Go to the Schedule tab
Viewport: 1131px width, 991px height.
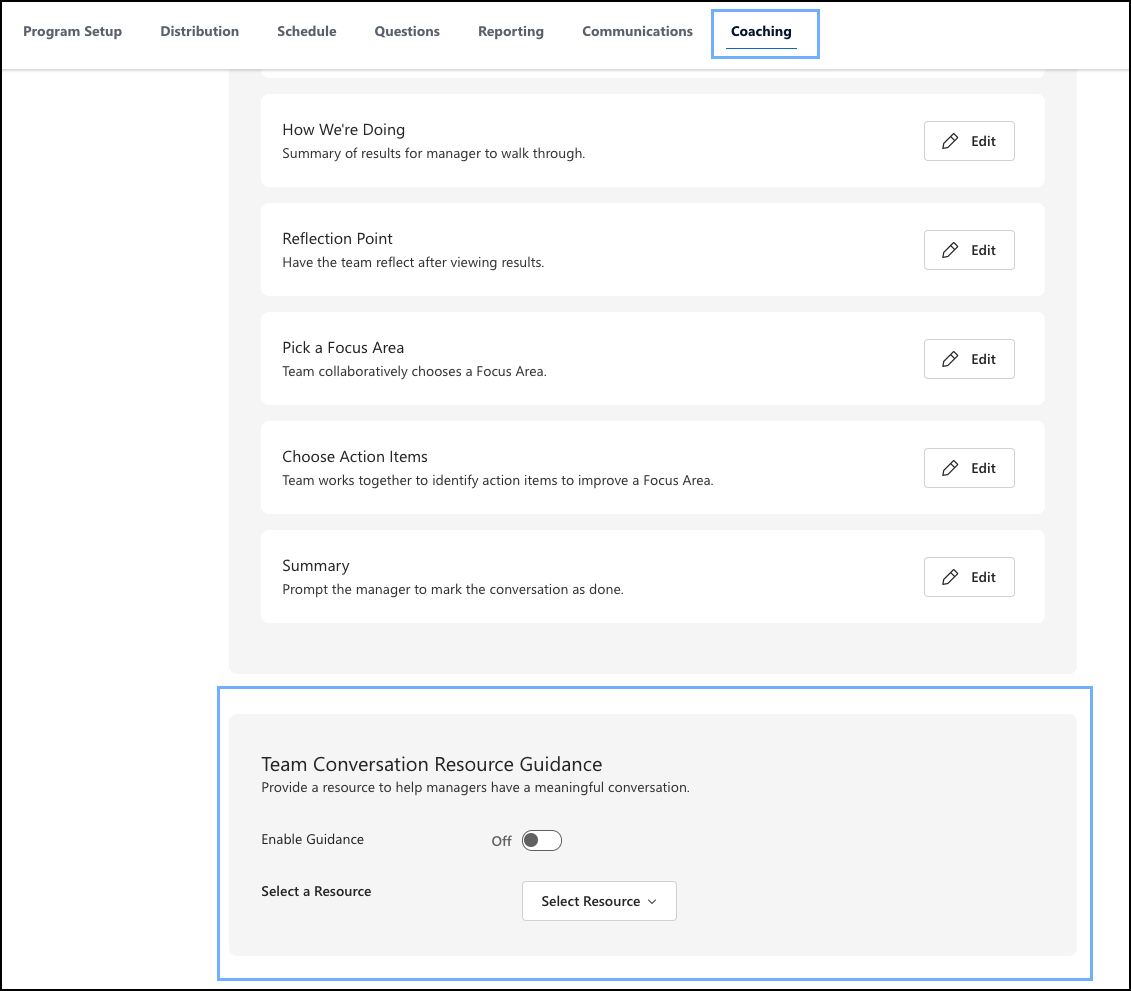306,31
